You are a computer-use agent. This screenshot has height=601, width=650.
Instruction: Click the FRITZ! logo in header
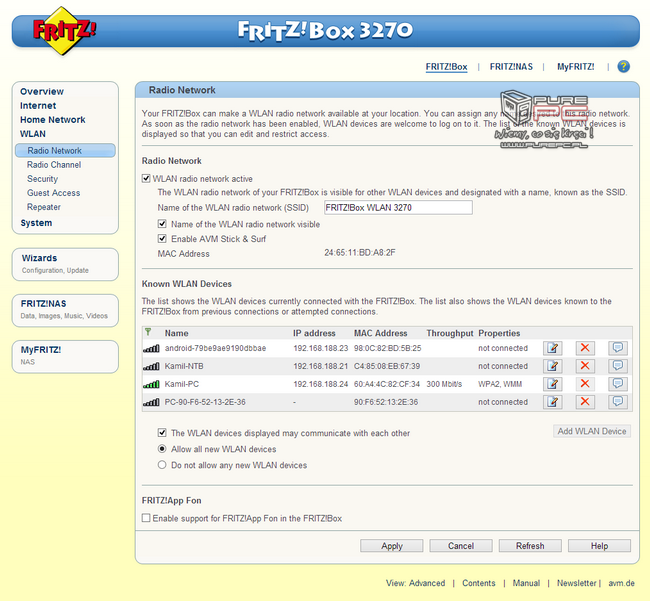pyautogui.click(x=64, y=30)
